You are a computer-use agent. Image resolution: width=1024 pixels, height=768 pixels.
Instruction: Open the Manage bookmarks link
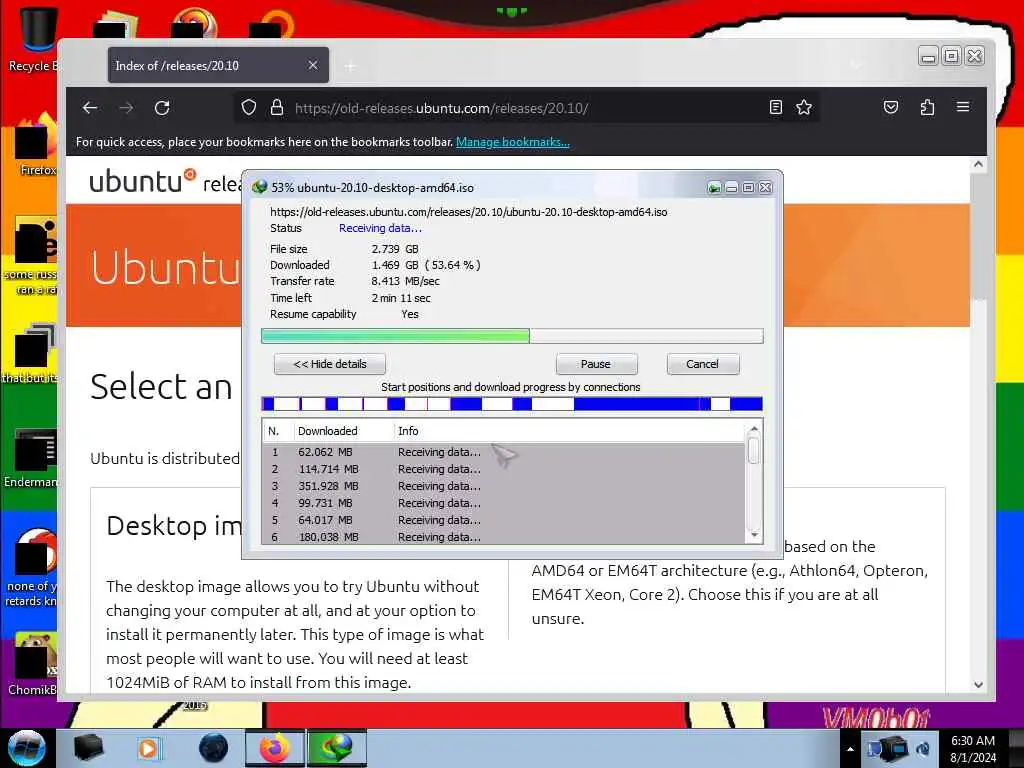[513, 142]
